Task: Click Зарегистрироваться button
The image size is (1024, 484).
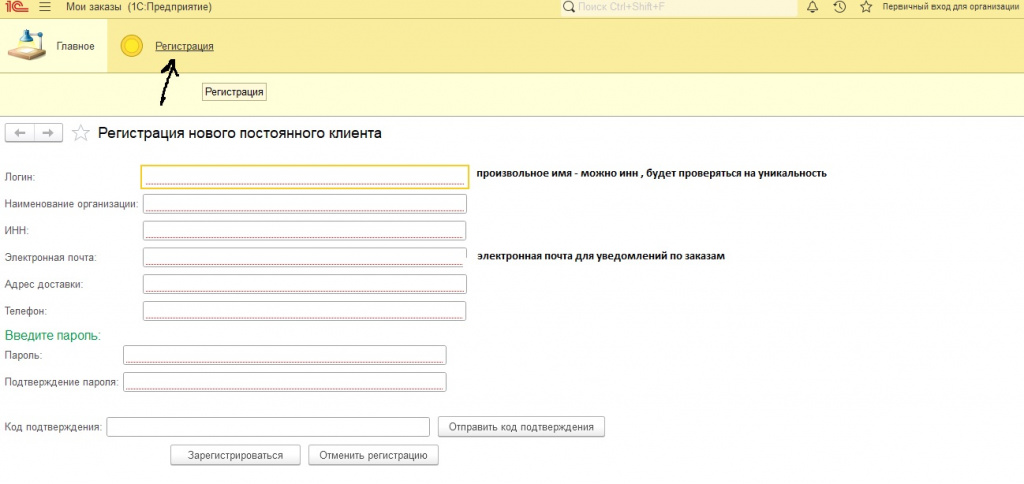Action: click(x=236, y=455)
